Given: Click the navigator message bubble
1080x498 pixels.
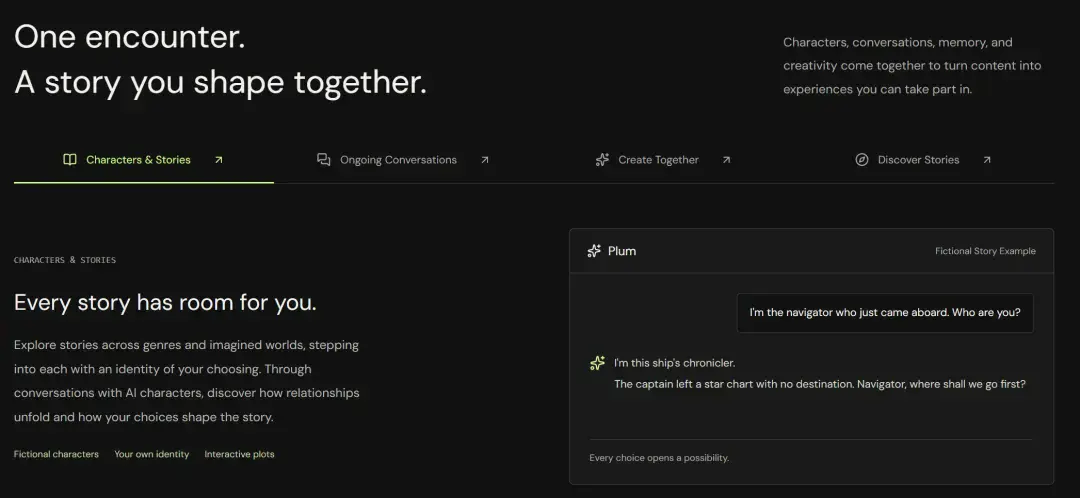Looking at the screenshot, I should [885, 313].
